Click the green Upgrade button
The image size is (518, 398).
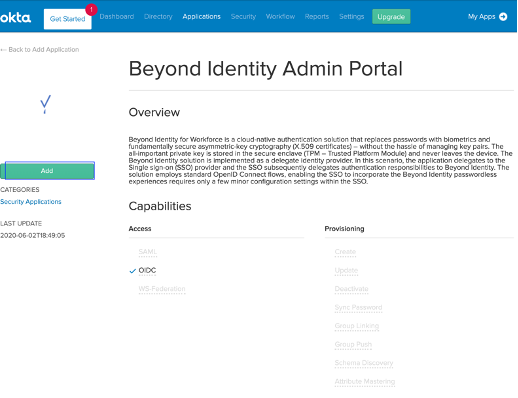click(391, 17)
